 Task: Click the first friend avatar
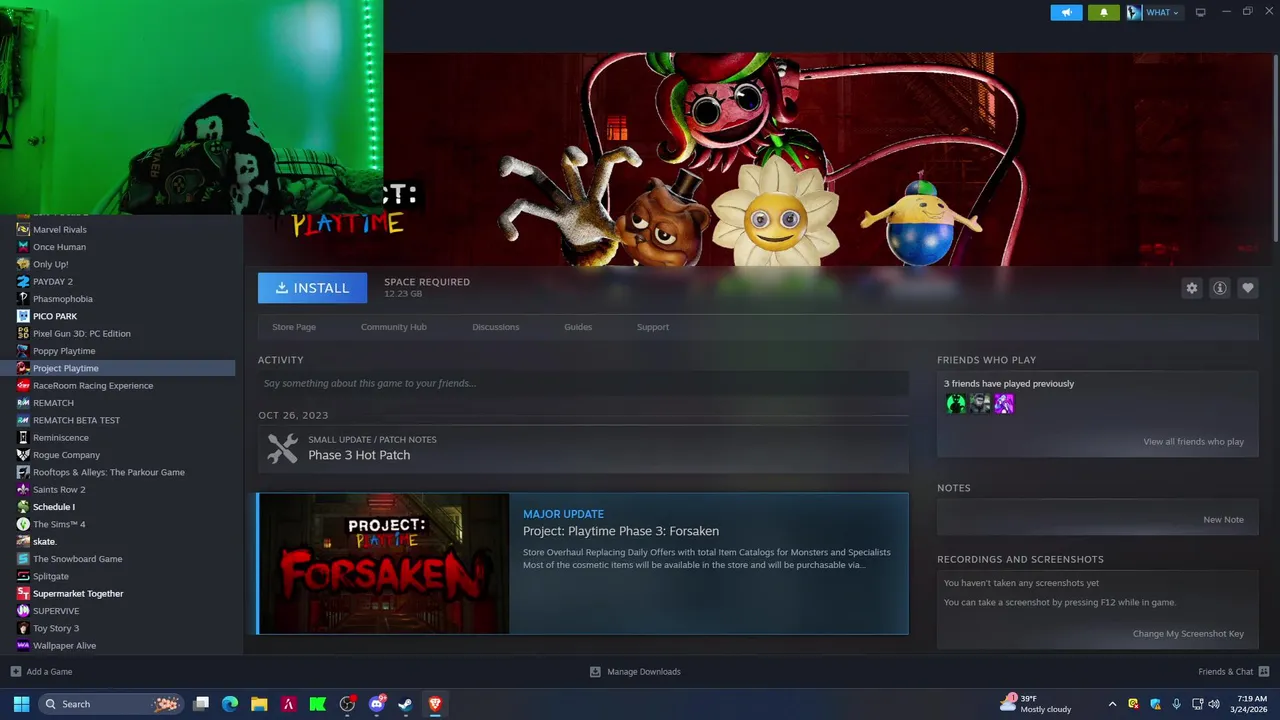956,404
